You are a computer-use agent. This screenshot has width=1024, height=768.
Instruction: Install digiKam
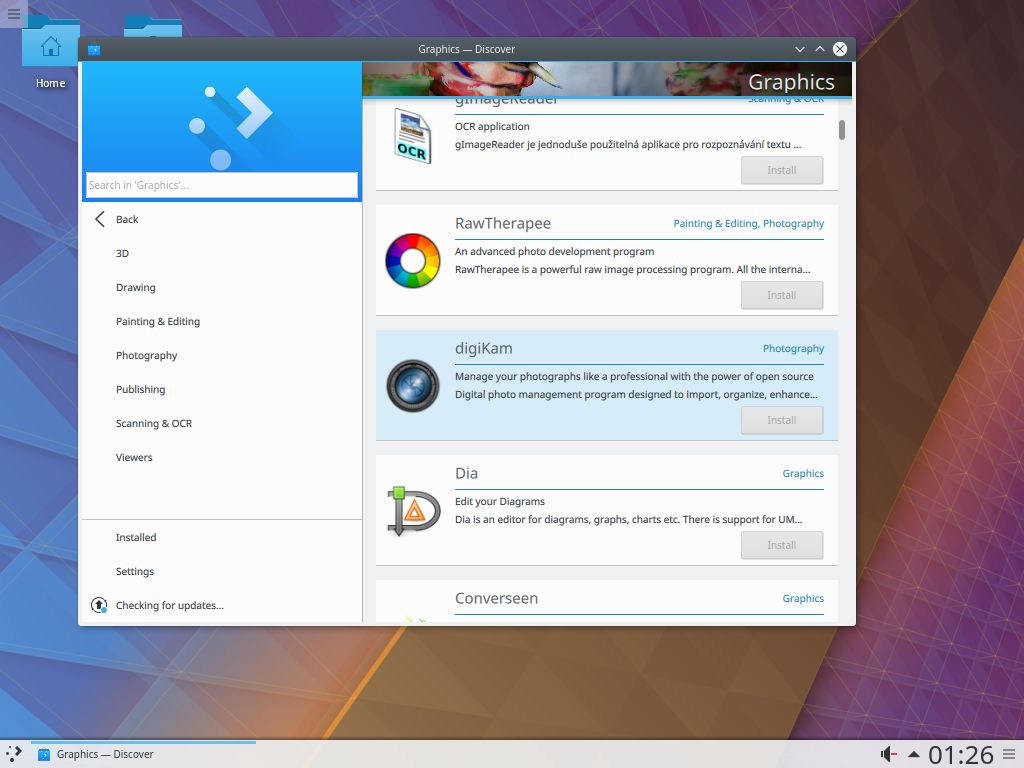coord(782,420)
